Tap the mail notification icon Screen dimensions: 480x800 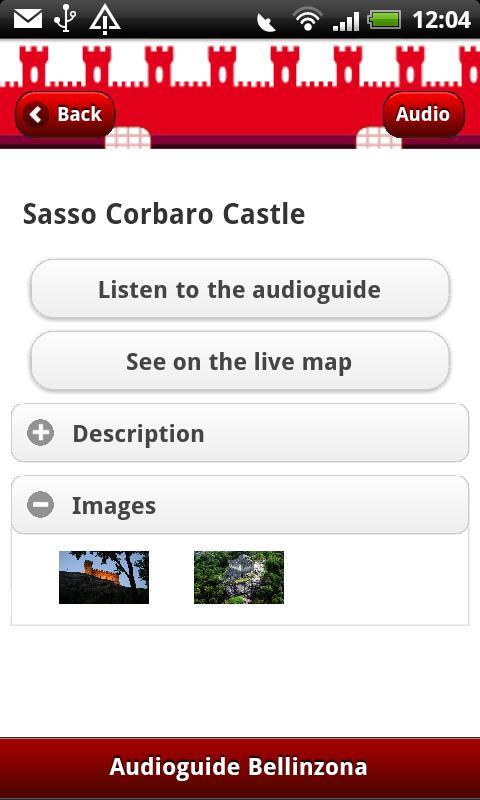click(28, 19)
